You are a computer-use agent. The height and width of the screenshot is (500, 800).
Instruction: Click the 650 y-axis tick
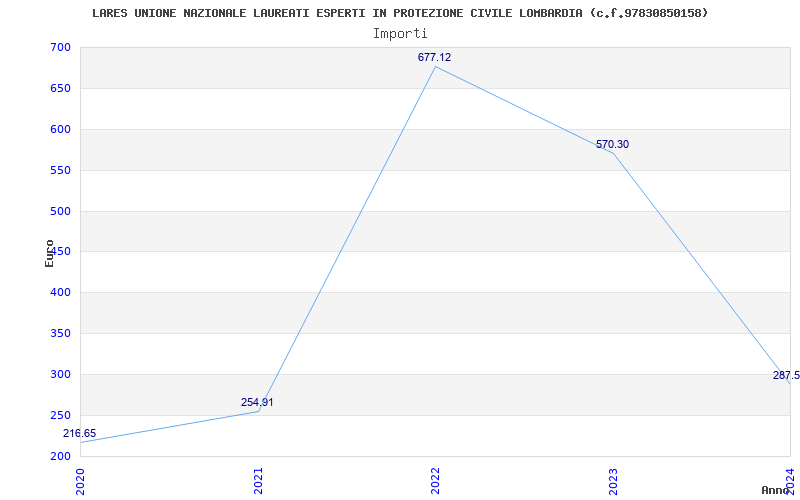click(60, 88)
